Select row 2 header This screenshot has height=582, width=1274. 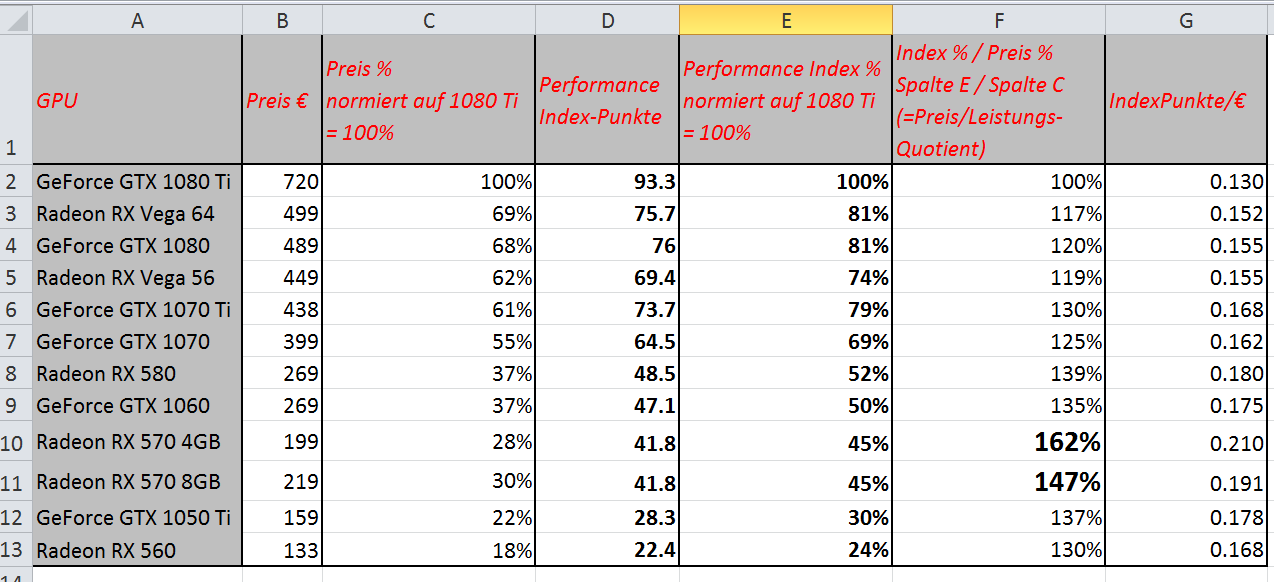click(16, 182)
